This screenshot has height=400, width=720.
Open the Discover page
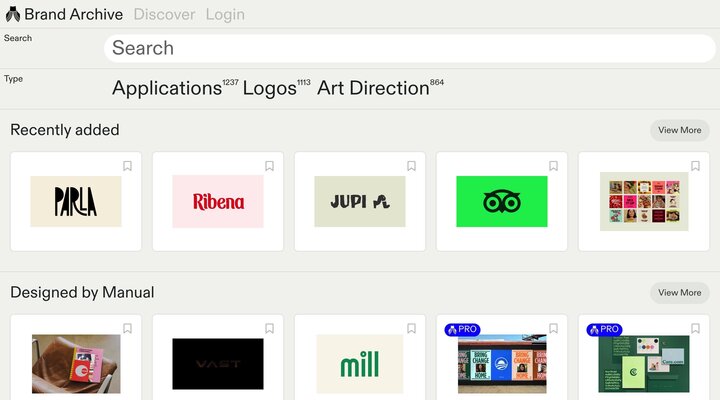coord(164,15)
